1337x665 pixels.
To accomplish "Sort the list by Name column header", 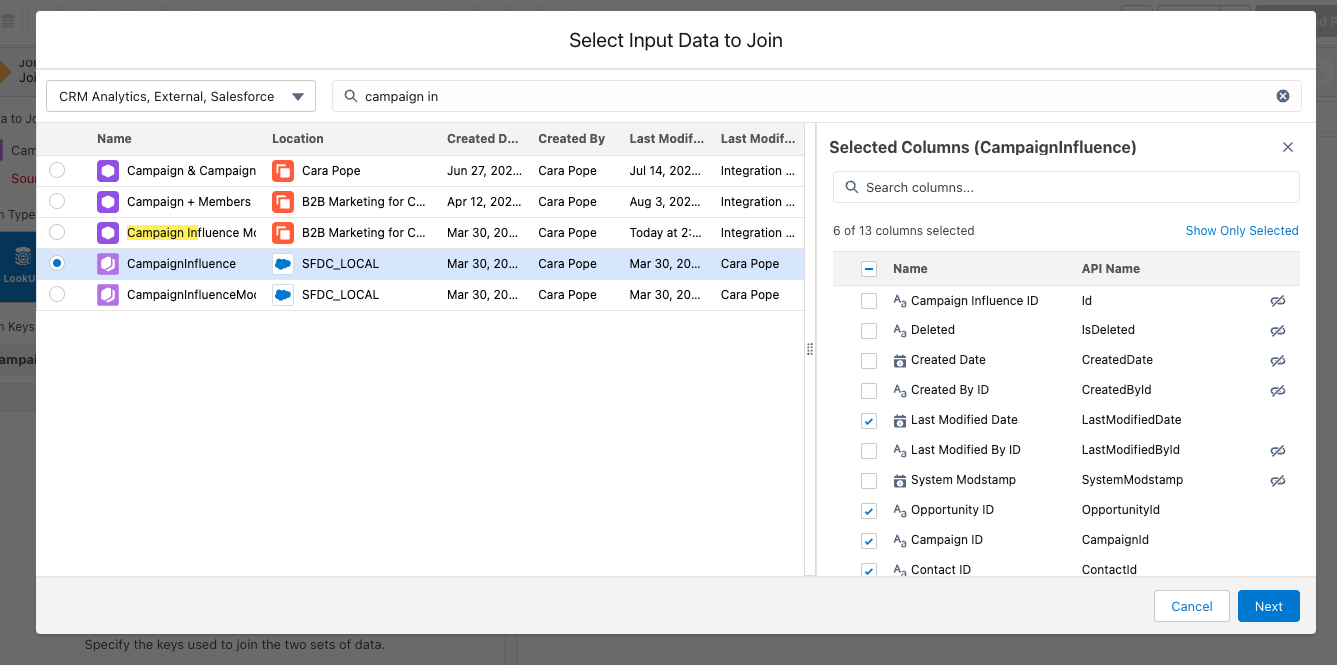I will [x=114, y=139].
